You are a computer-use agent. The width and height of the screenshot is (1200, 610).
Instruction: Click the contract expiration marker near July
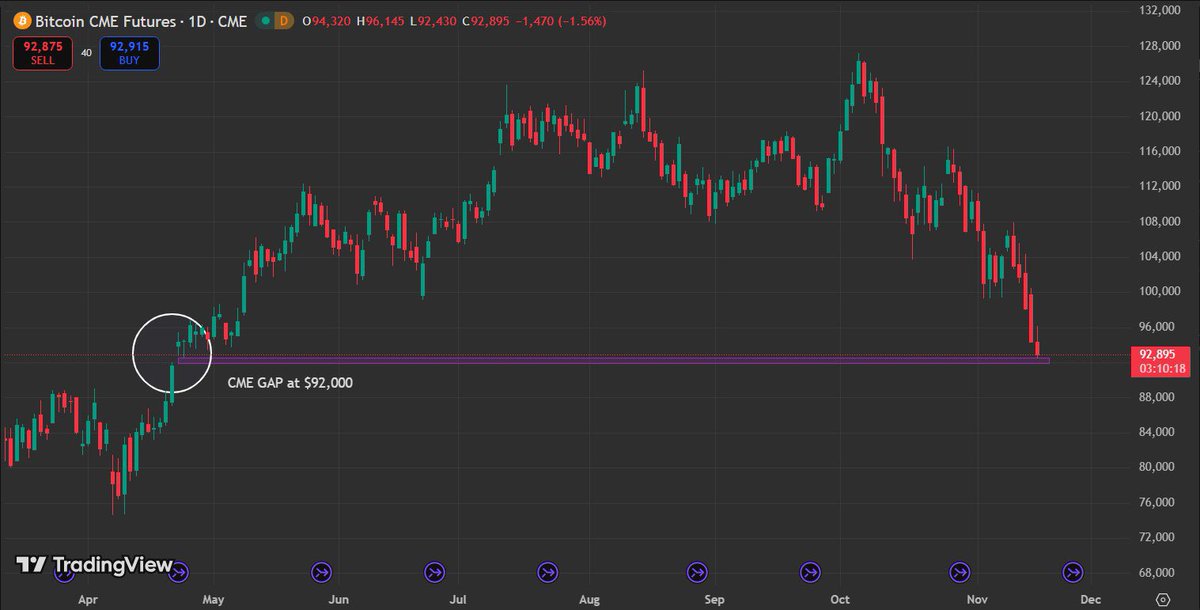435,573
